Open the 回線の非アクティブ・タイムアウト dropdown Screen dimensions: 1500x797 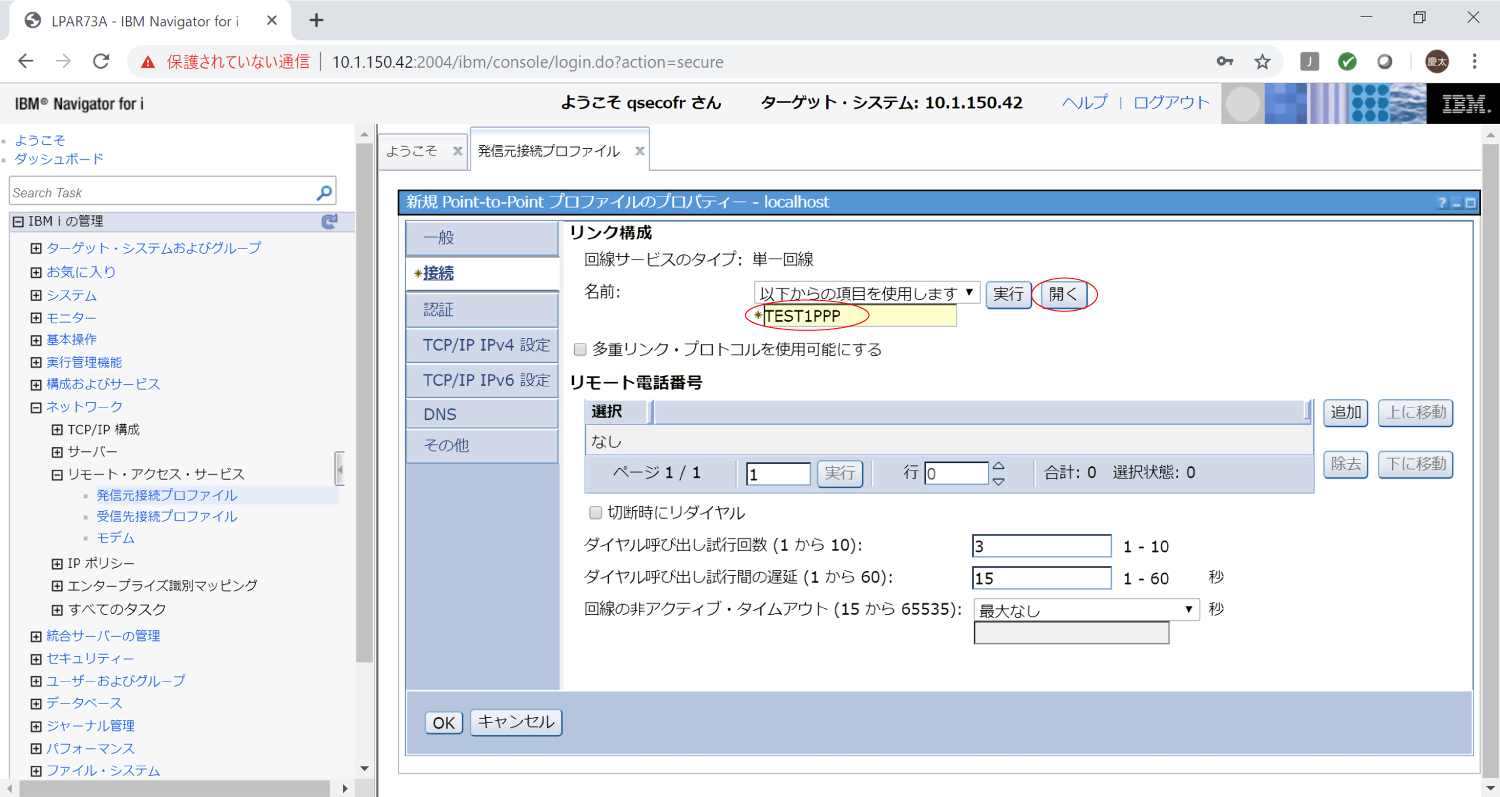pos(1086,610)
